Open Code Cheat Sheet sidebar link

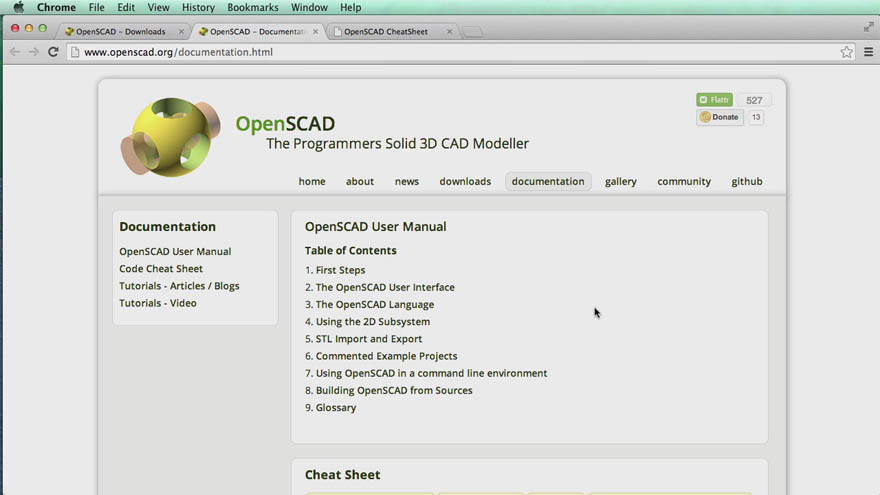click(161, 269)
